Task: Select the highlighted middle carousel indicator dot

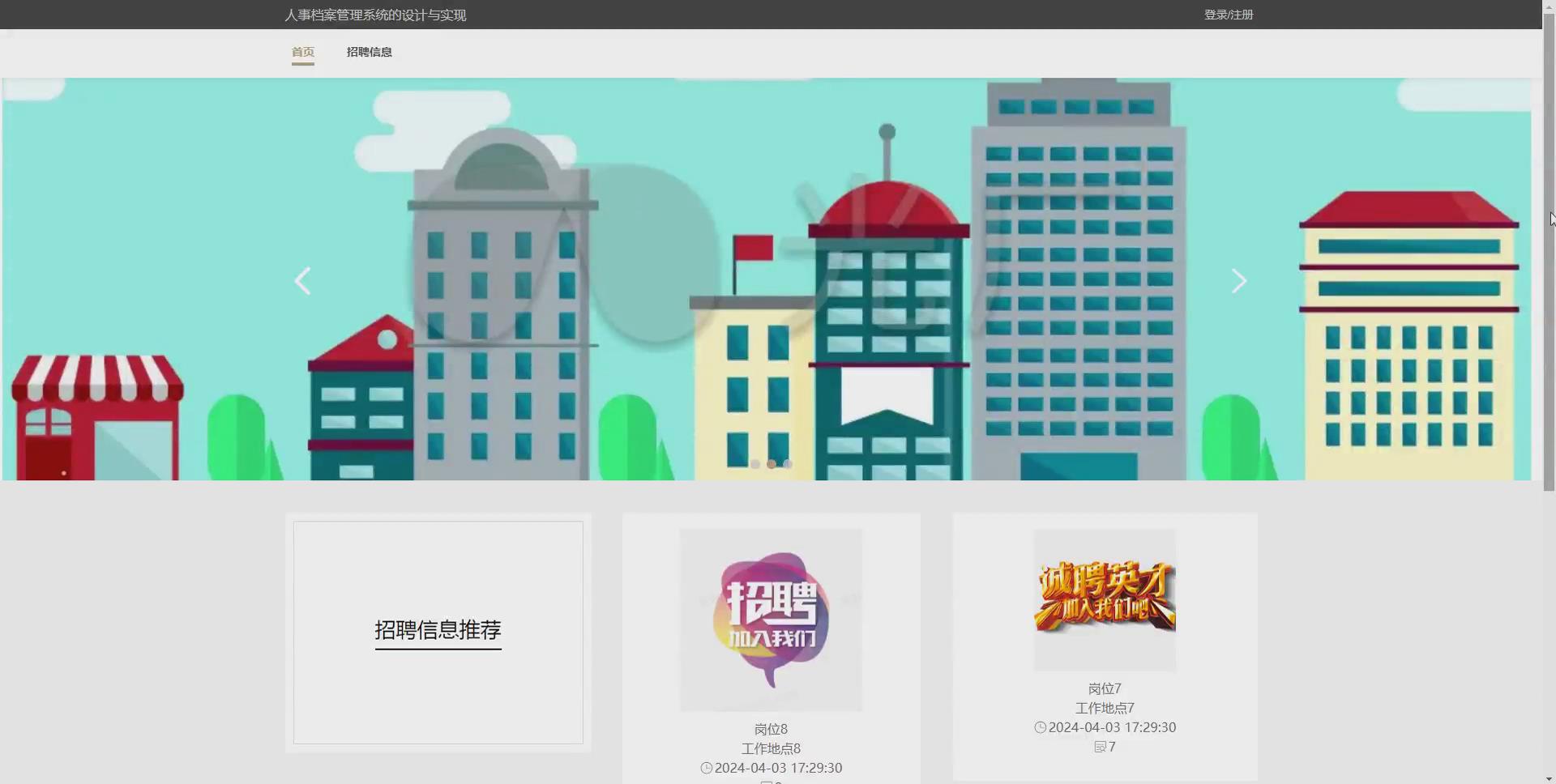Action: 772,463
